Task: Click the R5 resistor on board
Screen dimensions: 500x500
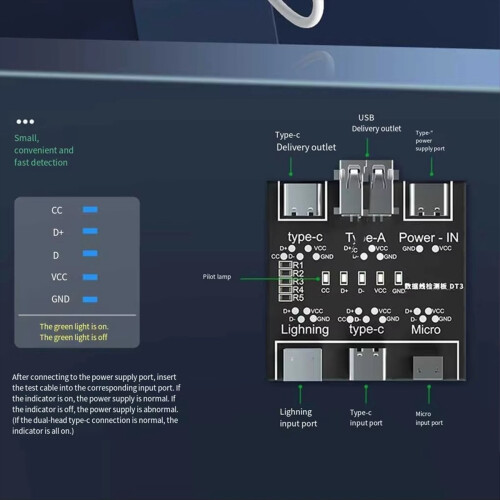Action: click(x=285, y=297)
